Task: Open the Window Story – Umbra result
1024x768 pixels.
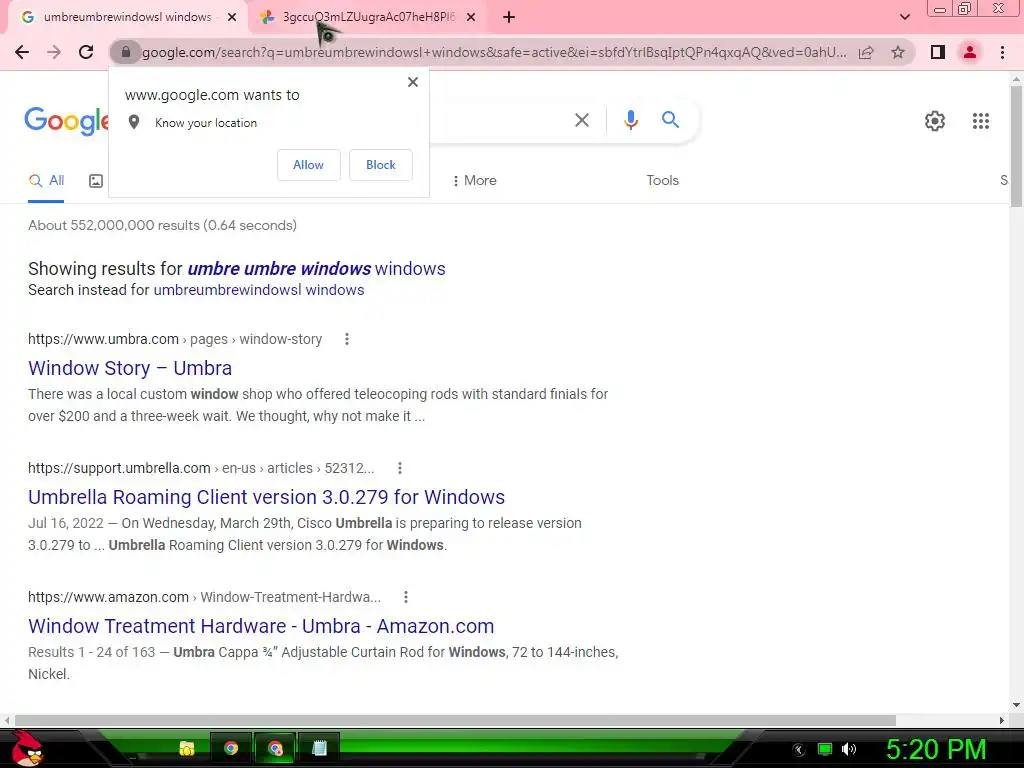Action: point(130,368)
